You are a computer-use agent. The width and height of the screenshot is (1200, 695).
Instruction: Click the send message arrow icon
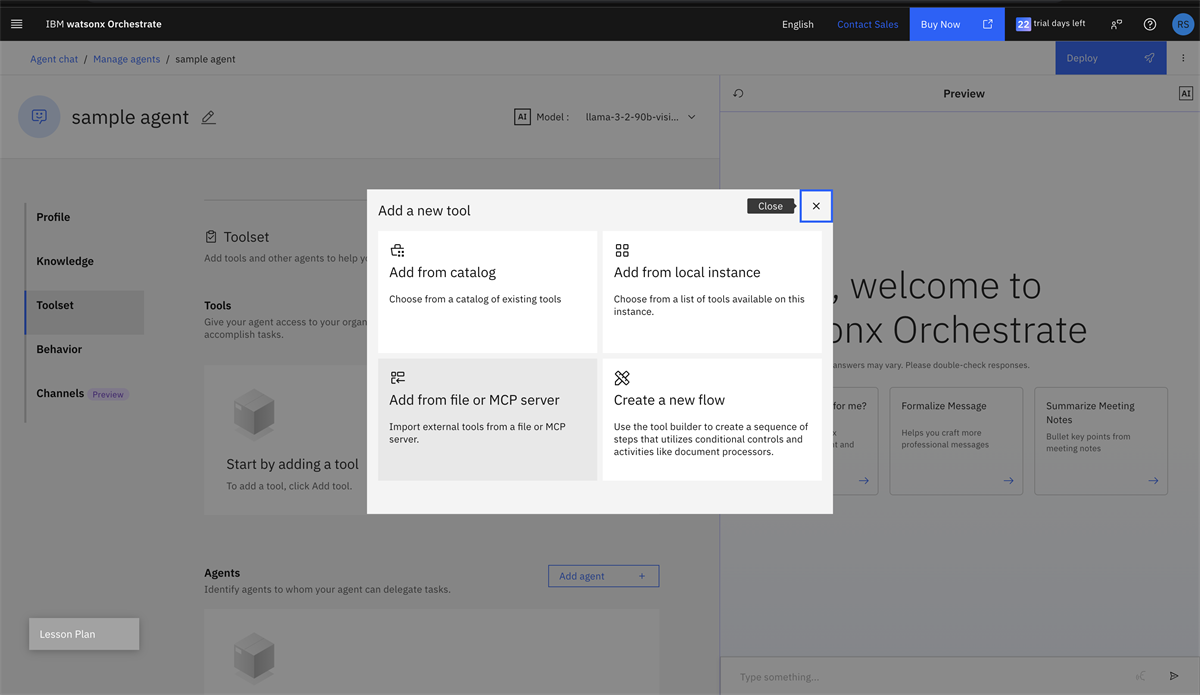coord(1174,677)
